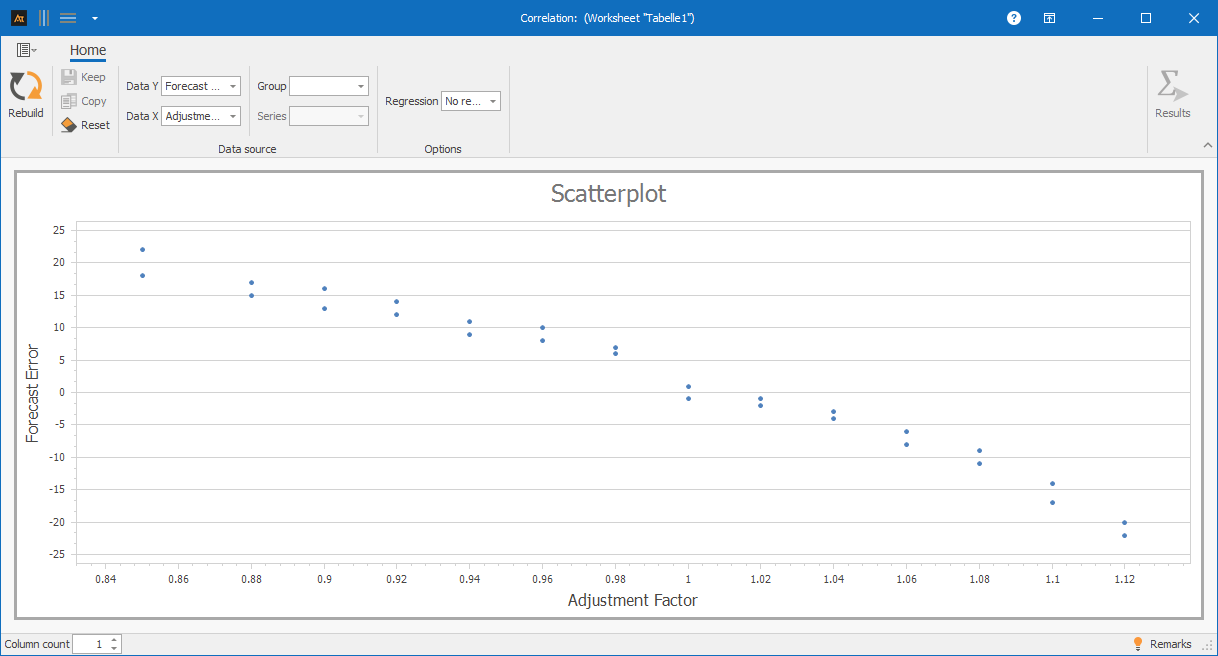Increase Column count with the up arrow
Viewport: 1218px width, 656px height.
pyautogui.click(x=114, y=640)
